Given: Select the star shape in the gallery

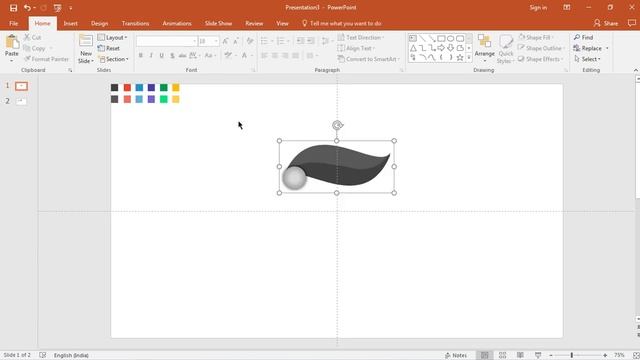Looking at the screenshot, I should click(460, 58).
